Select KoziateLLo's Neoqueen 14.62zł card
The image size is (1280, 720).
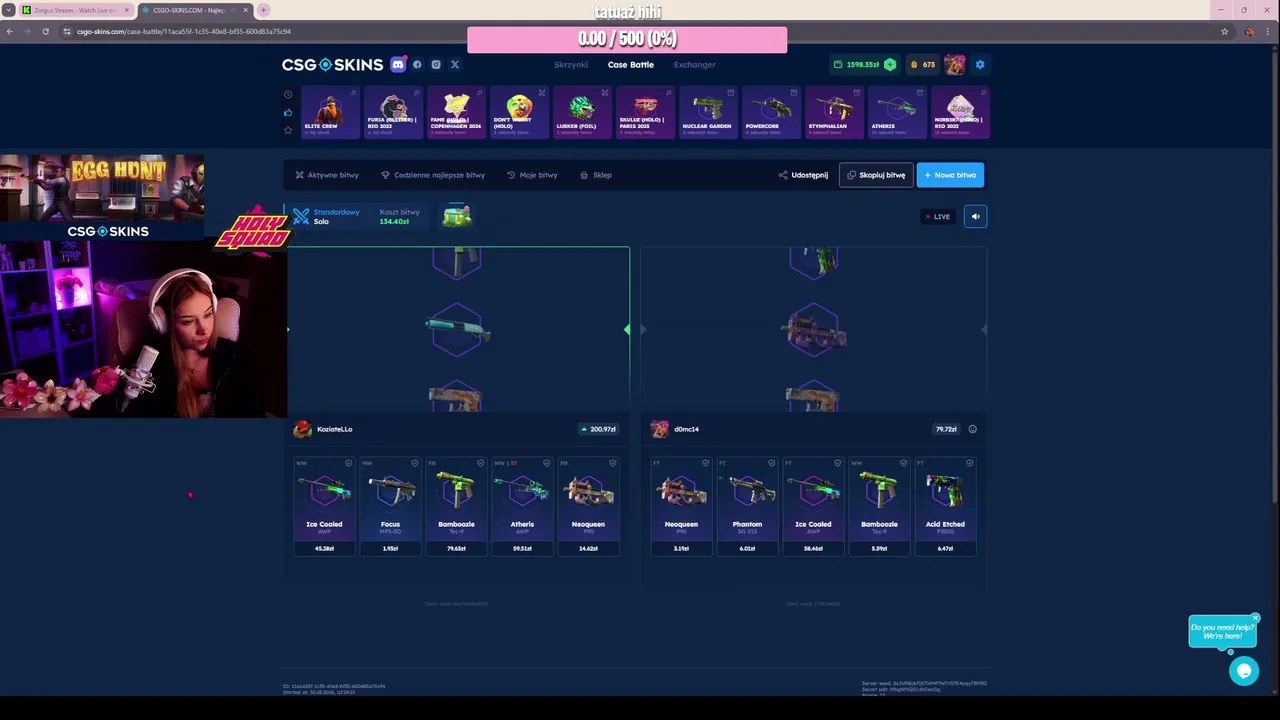588,506
